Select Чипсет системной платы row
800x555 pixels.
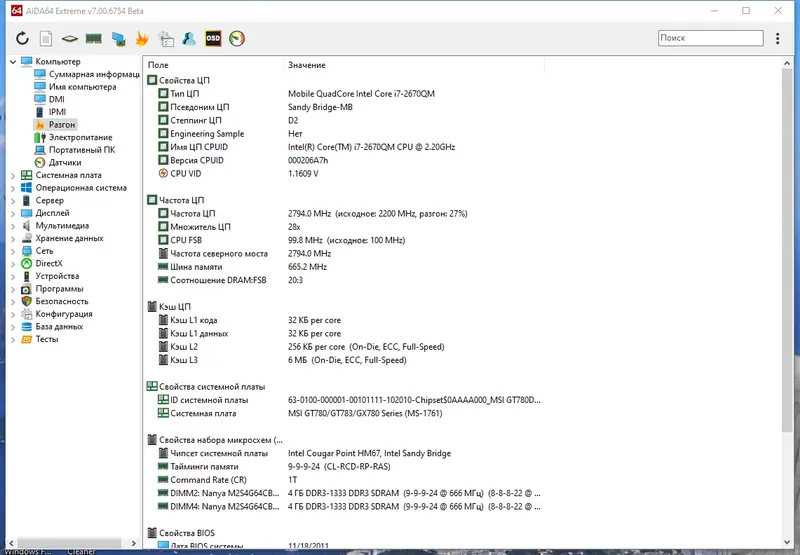(345, 453)
